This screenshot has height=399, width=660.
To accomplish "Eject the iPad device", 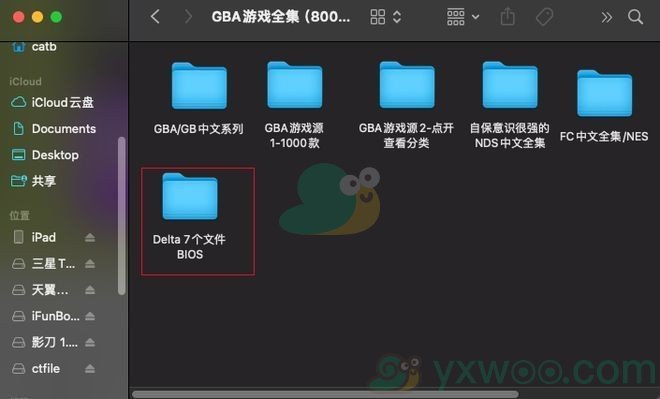I will (90, 238).
